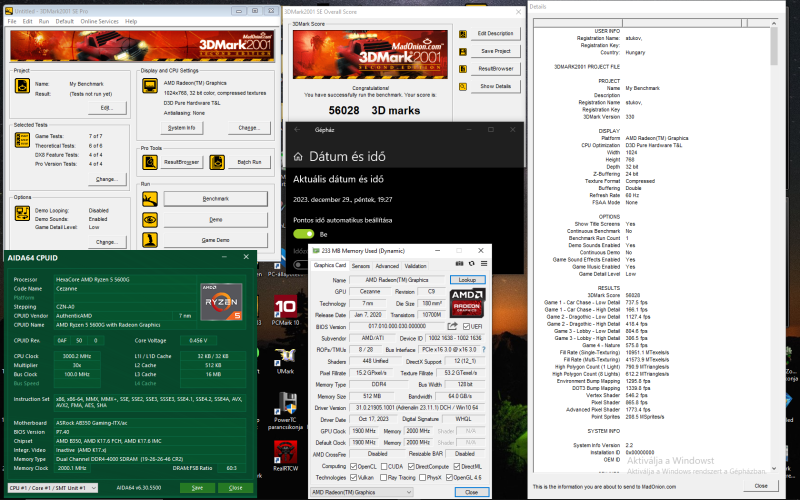The width and height of the screenshot is (800, 500).
Task: Open the File menu in 3DMark2001
Action: tap(12, 21)
